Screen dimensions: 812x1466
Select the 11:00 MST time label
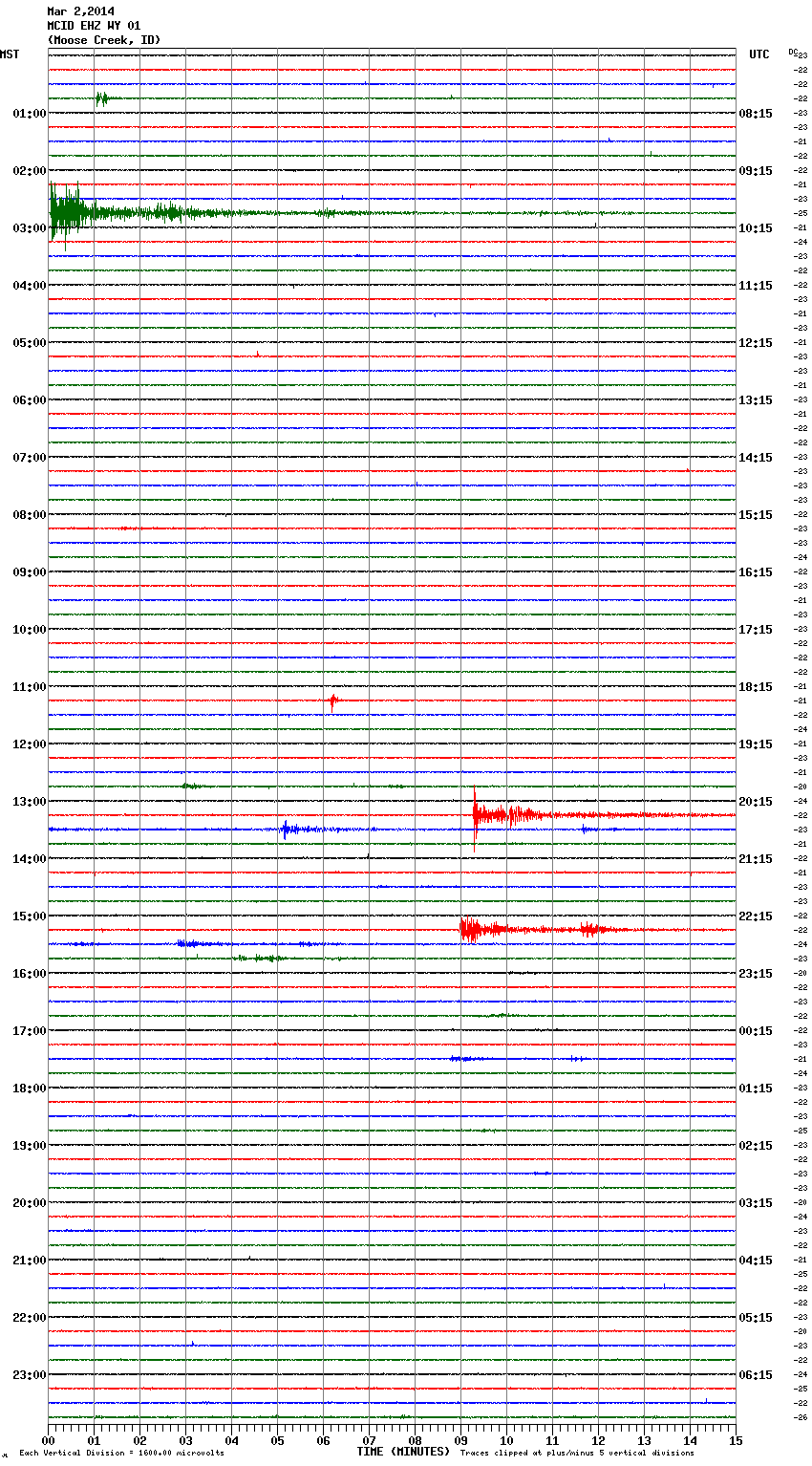coord(29,687)
